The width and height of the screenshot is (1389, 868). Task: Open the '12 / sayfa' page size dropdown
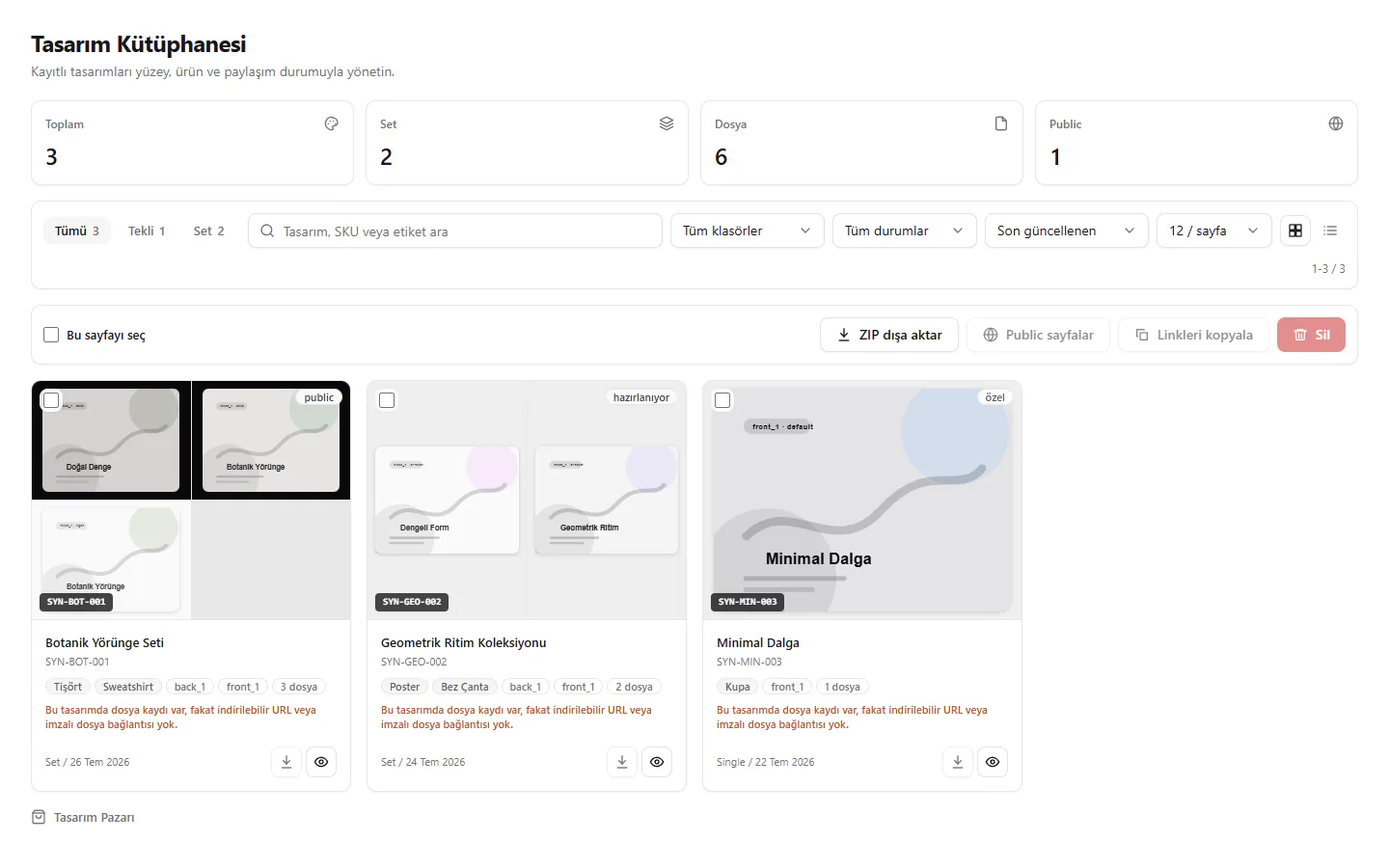pos(1214,231)
